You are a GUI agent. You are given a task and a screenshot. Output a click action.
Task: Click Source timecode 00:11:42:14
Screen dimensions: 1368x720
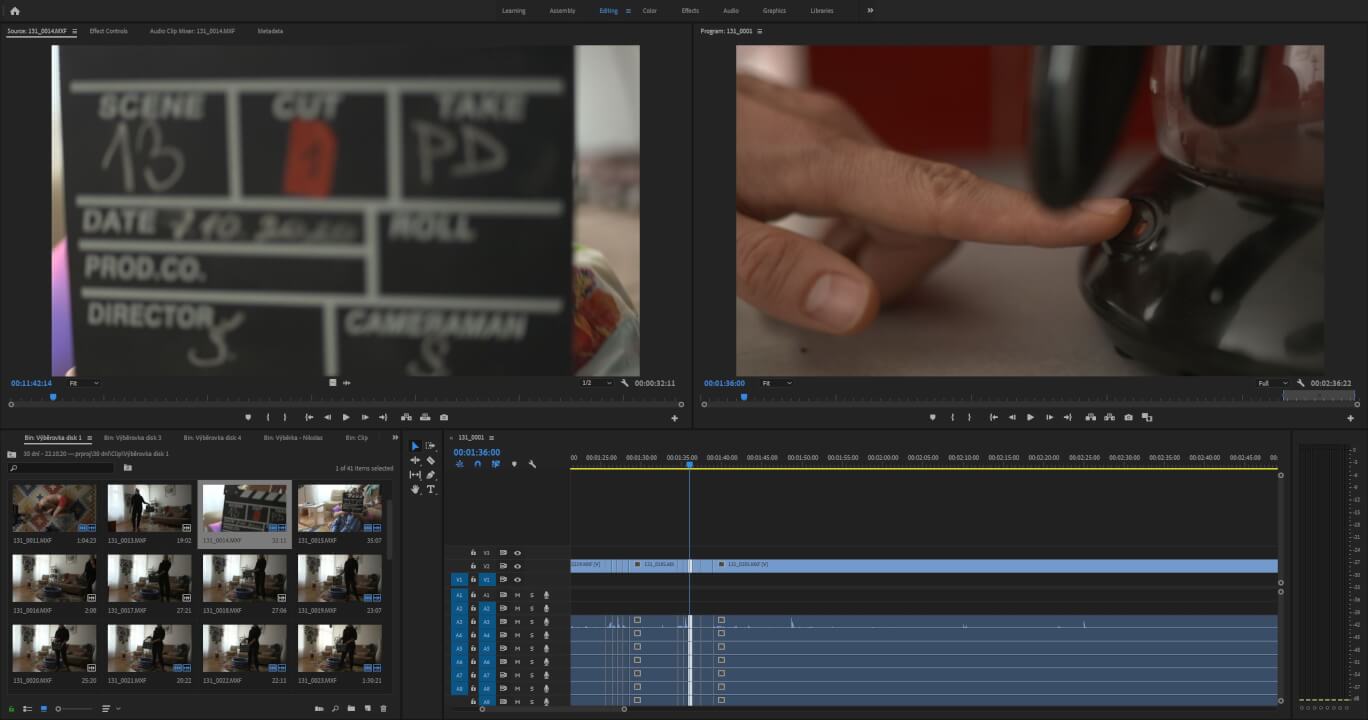point(31,383)
